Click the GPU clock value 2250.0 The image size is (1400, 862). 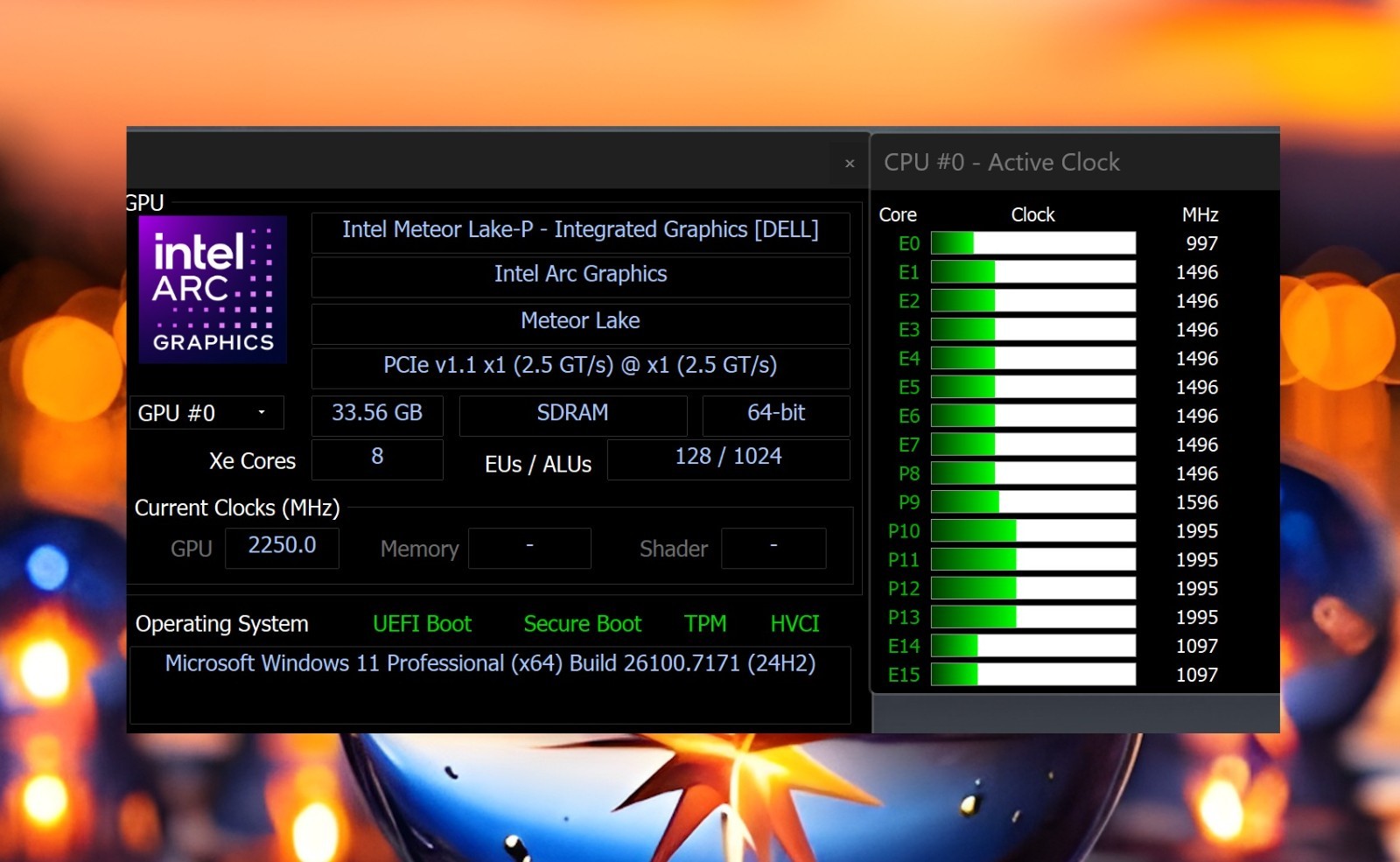[x=282, y=547]
